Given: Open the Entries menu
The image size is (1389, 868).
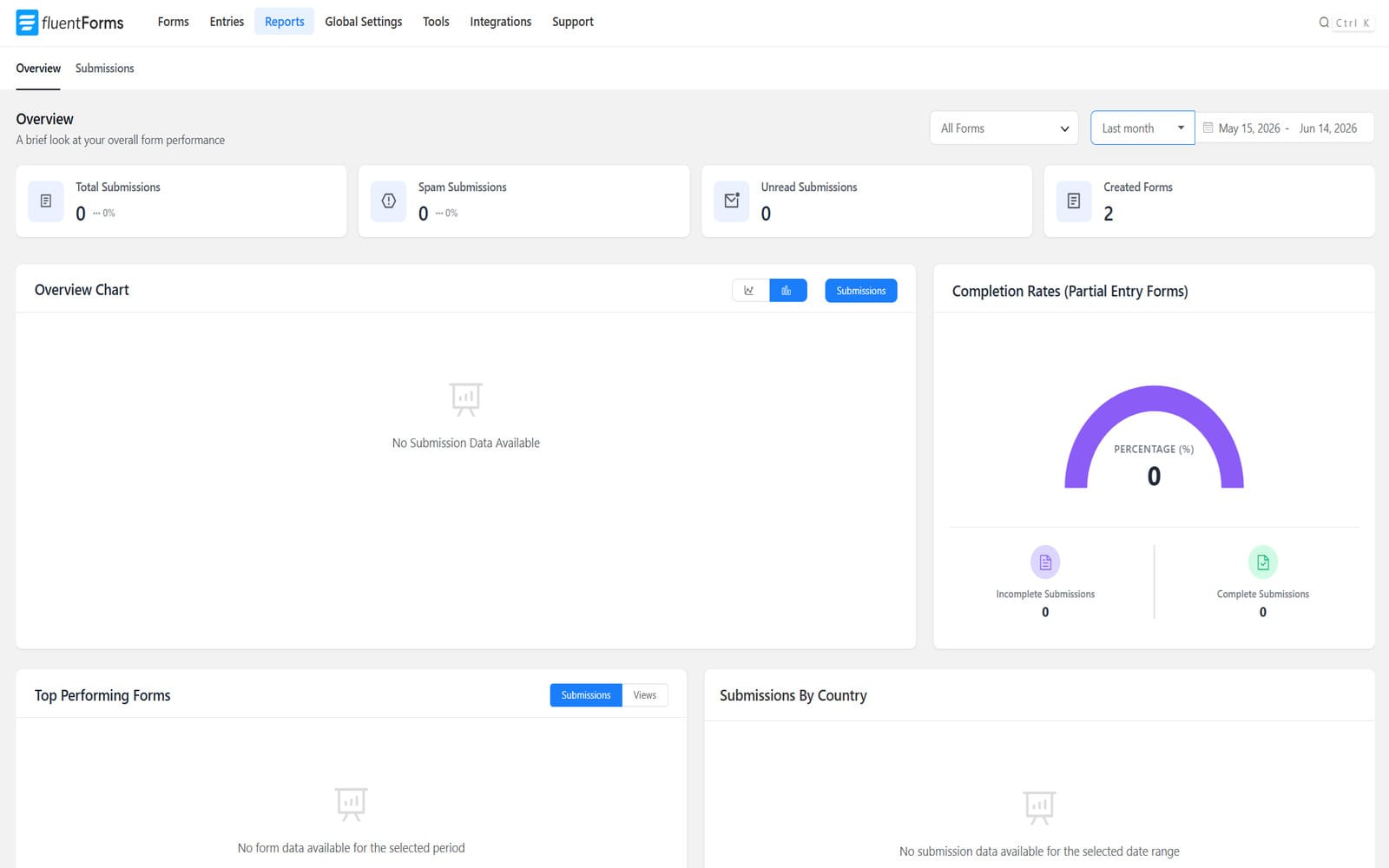Looking at the screenshot, I should (x=227, y=22).
